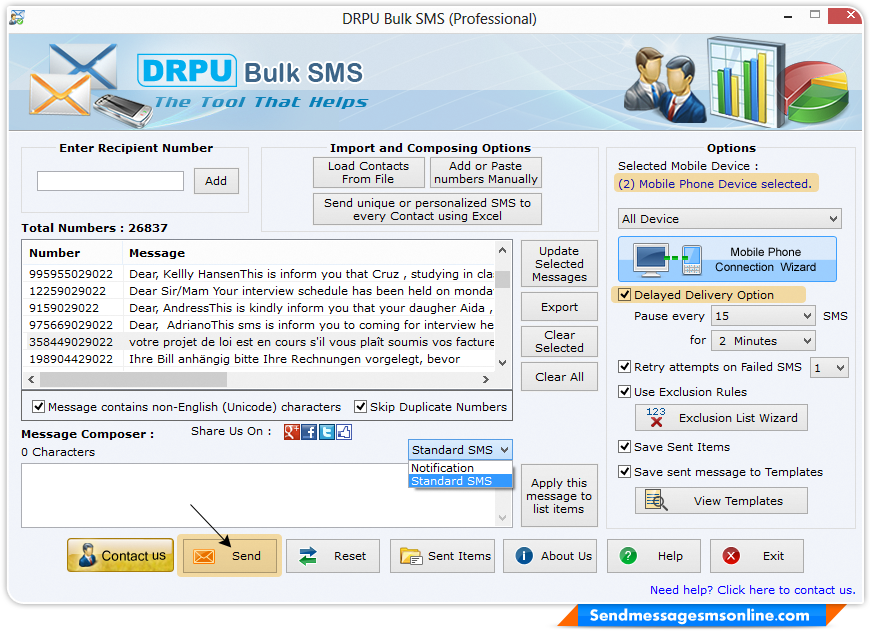Click the green question mark Help icon

click(x=628, y=556)
